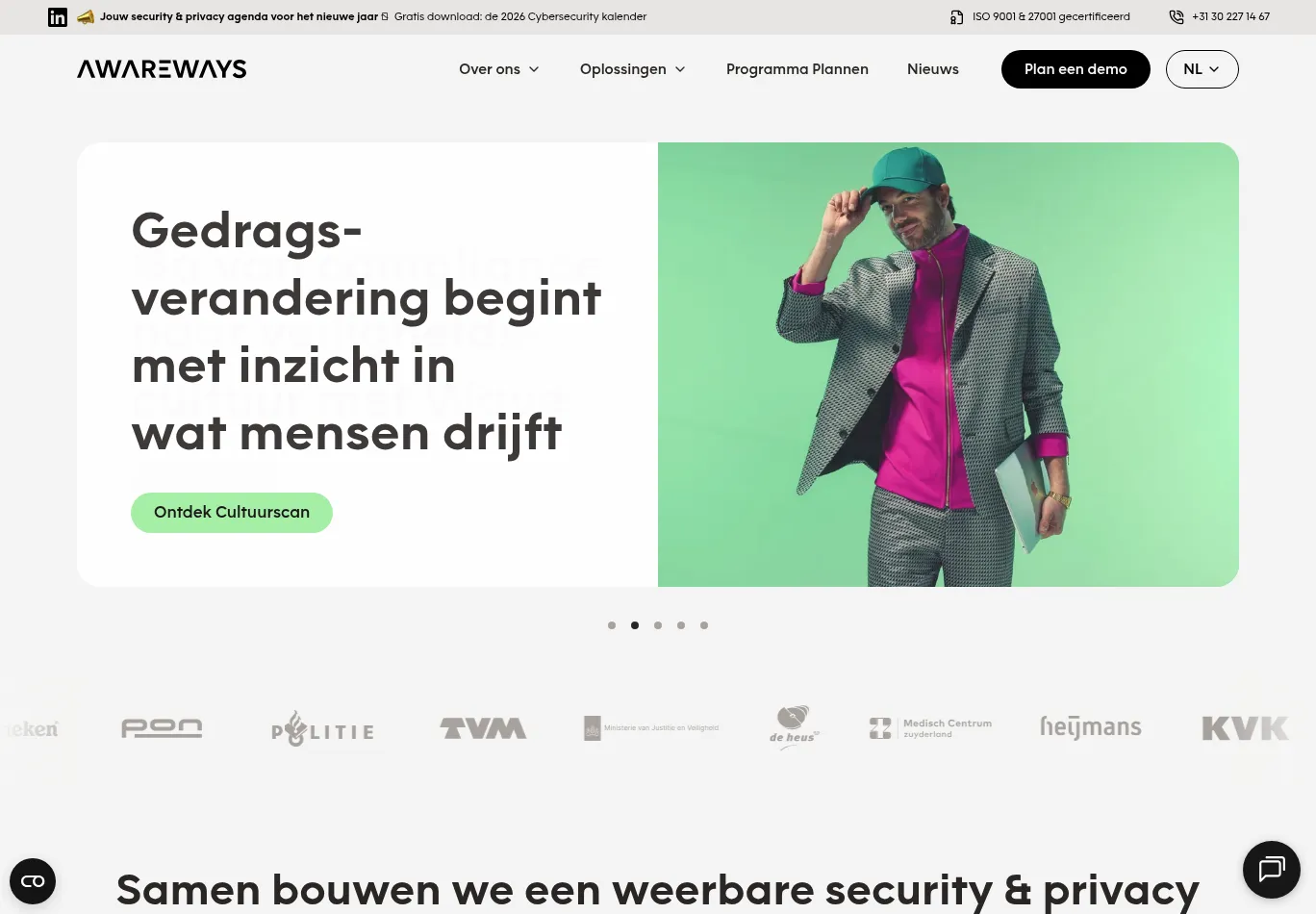This screenshot has width=1316, height=914.
Task: Open the chat widget icon
Action: coord(1272,870)
